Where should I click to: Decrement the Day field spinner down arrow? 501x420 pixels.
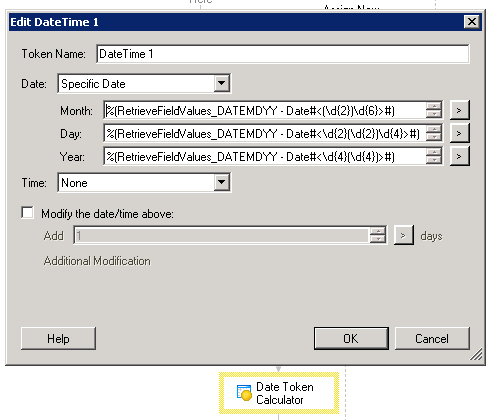tap(434, 137)
